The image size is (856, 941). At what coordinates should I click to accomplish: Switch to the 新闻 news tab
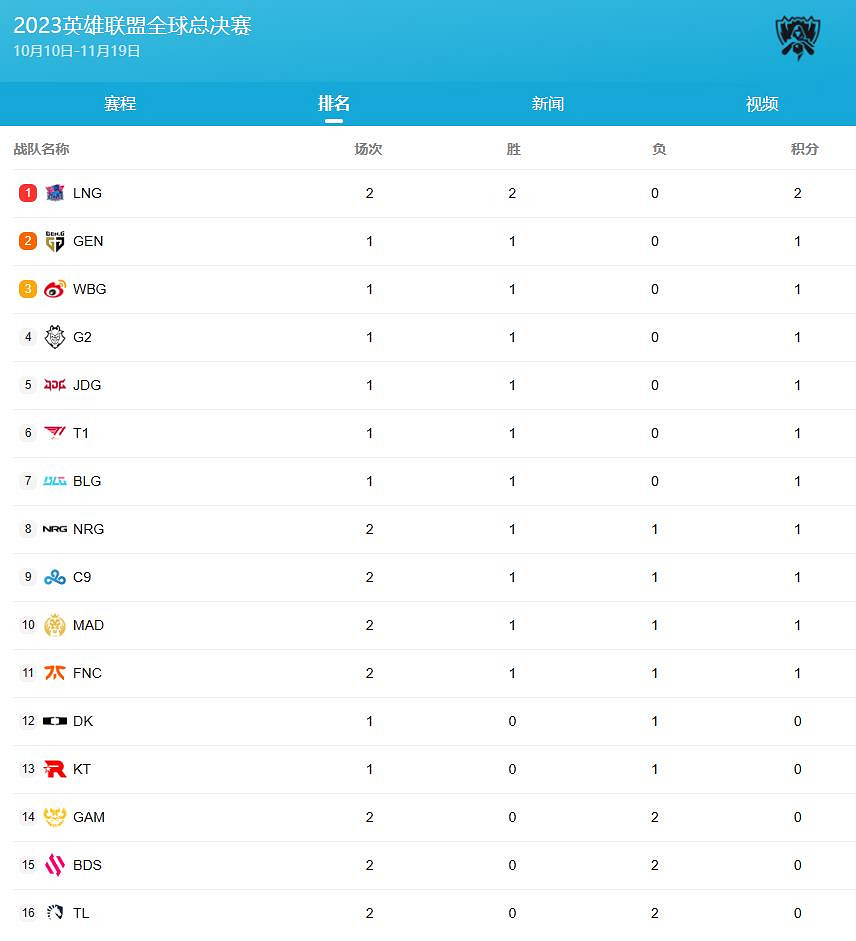coord(548,104)
